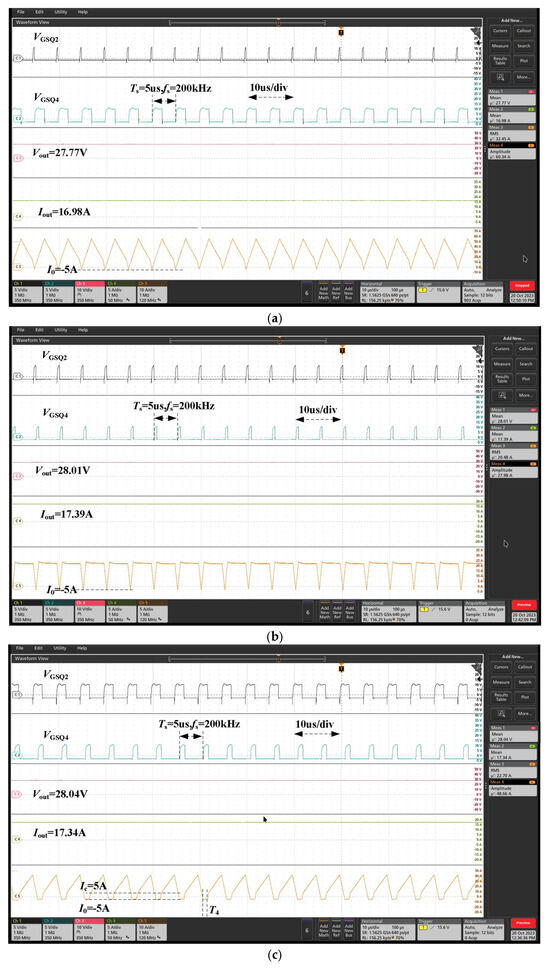
Task: Click the Preview acquisition button in panel (b)
Action: tap(523, 604)
